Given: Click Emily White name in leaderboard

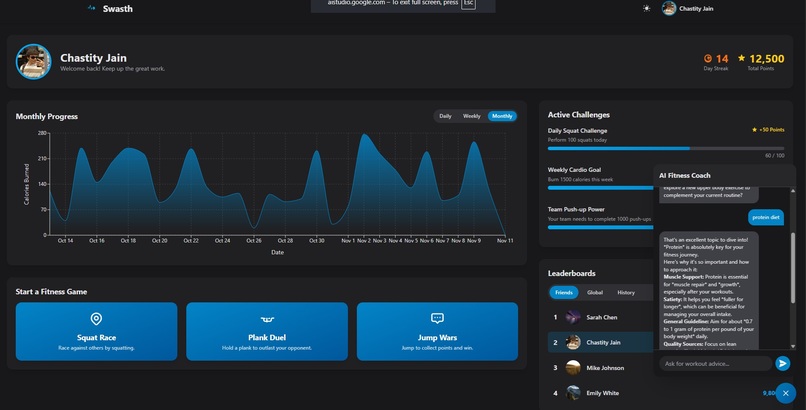Looking at the screenshot, I should pos(602,393).
